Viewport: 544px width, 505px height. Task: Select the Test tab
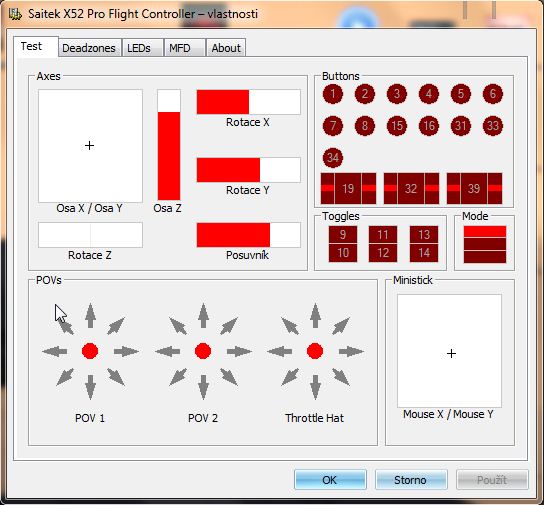pos(35,46)
